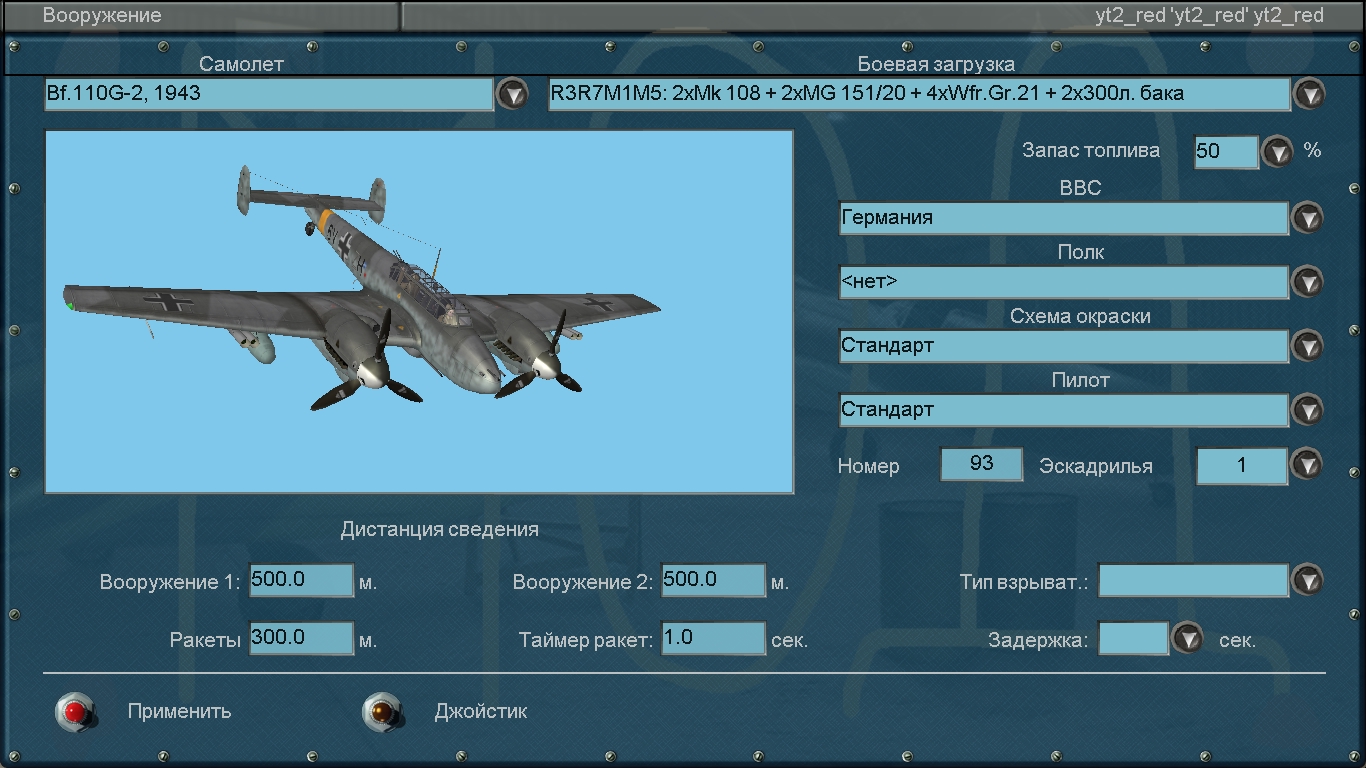The width and height of the screenshot is (1366, 768).
Task: Click the Bf.110 aircraft 3D preview
Action: 419,311
